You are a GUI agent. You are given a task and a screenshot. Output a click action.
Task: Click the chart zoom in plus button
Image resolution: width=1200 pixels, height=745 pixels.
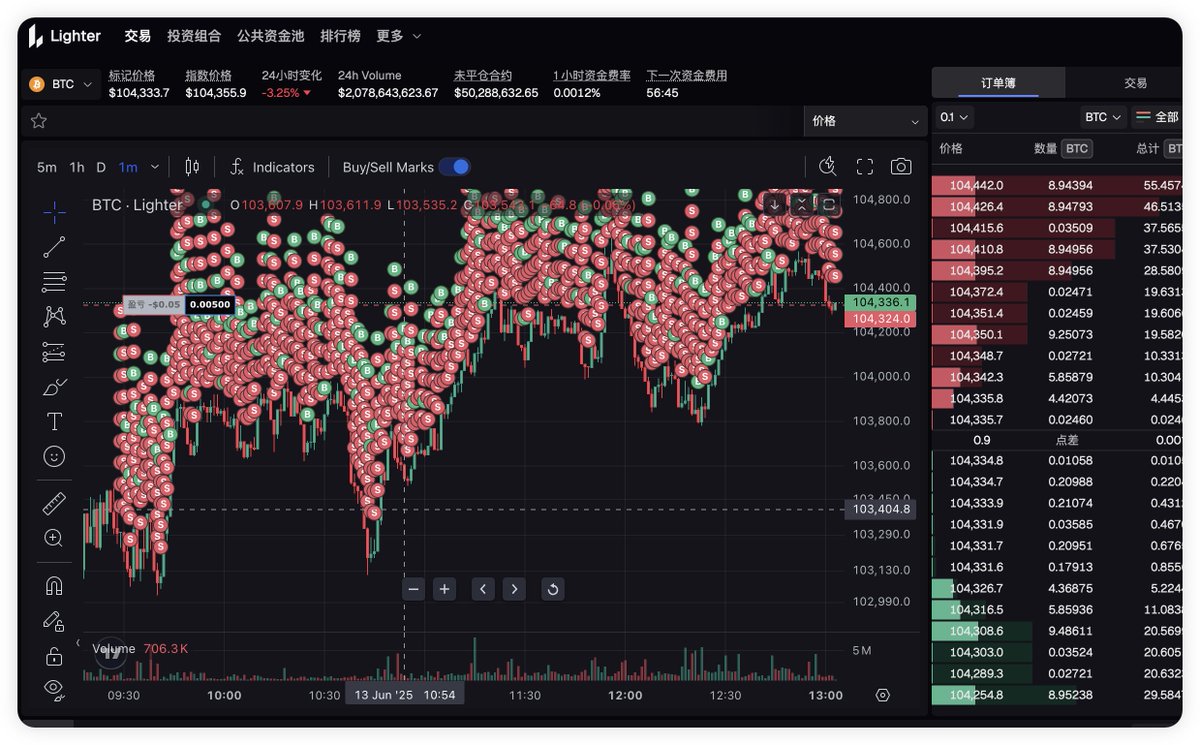click(x=444, y=589)
